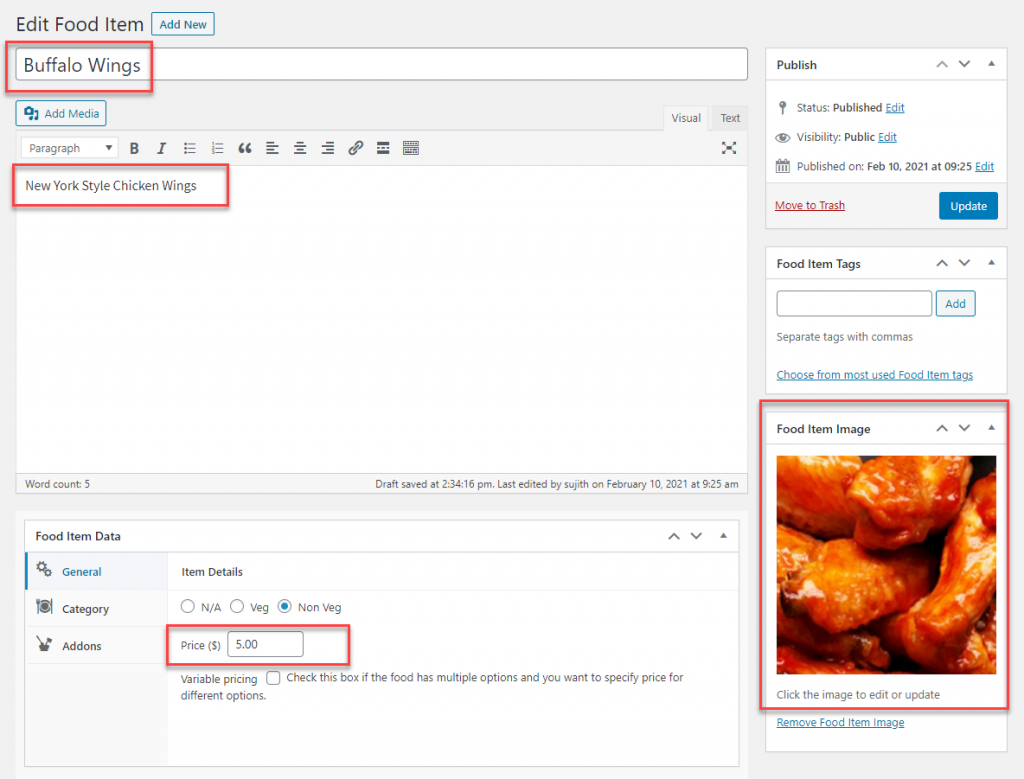Click into the editor text 'New York Style Chicken Wings'

click(x=111, y=185)
